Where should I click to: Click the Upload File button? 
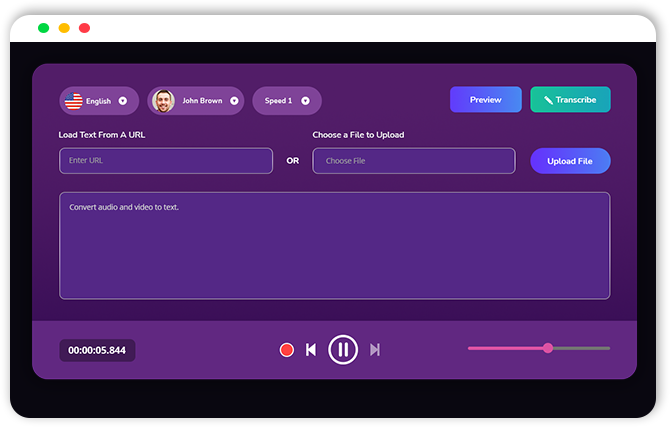tap(570, 161)
